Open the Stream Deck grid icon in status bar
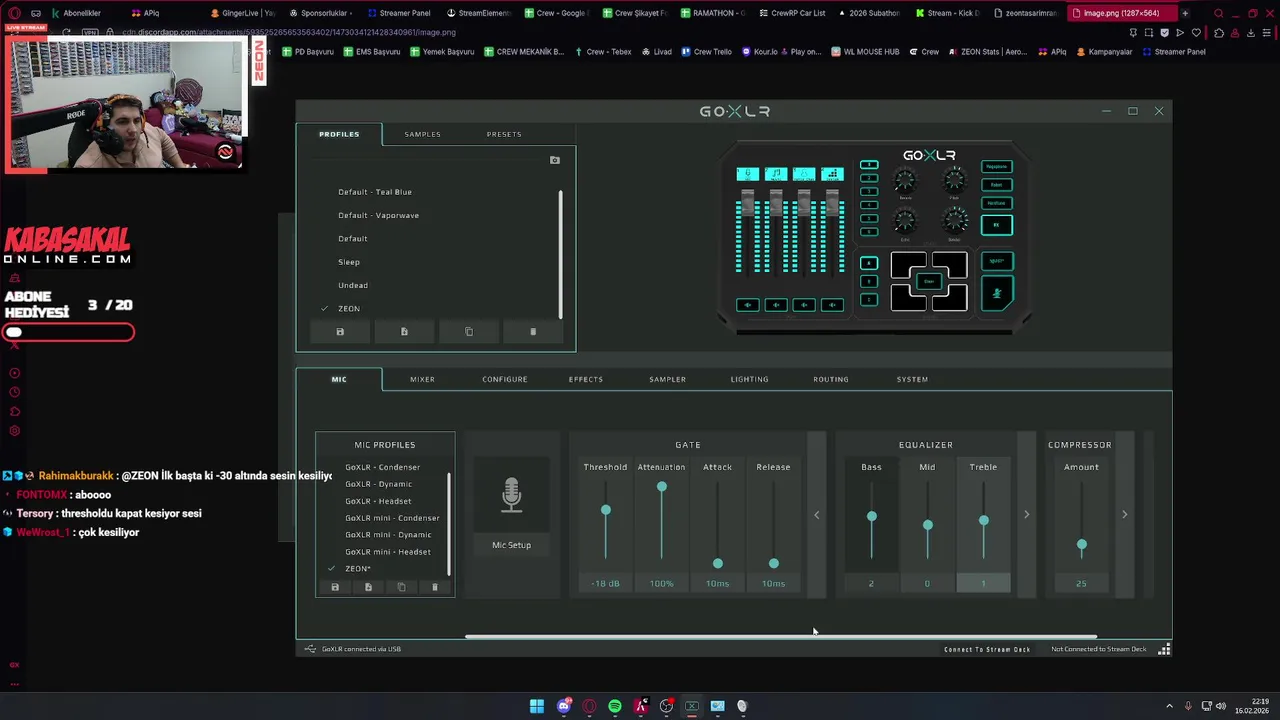 pos(1164,649)
